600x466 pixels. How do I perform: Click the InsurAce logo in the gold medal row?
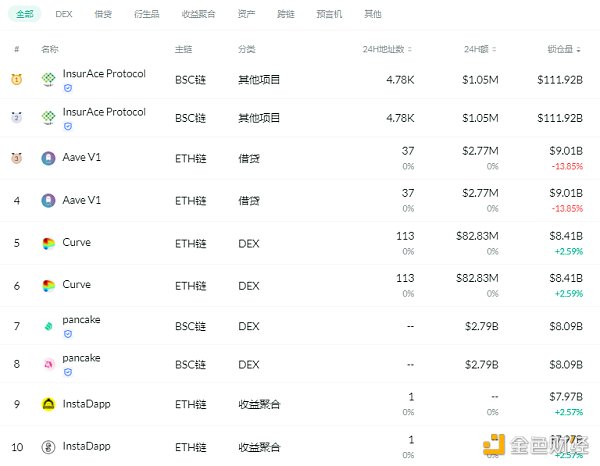point(48,79)
